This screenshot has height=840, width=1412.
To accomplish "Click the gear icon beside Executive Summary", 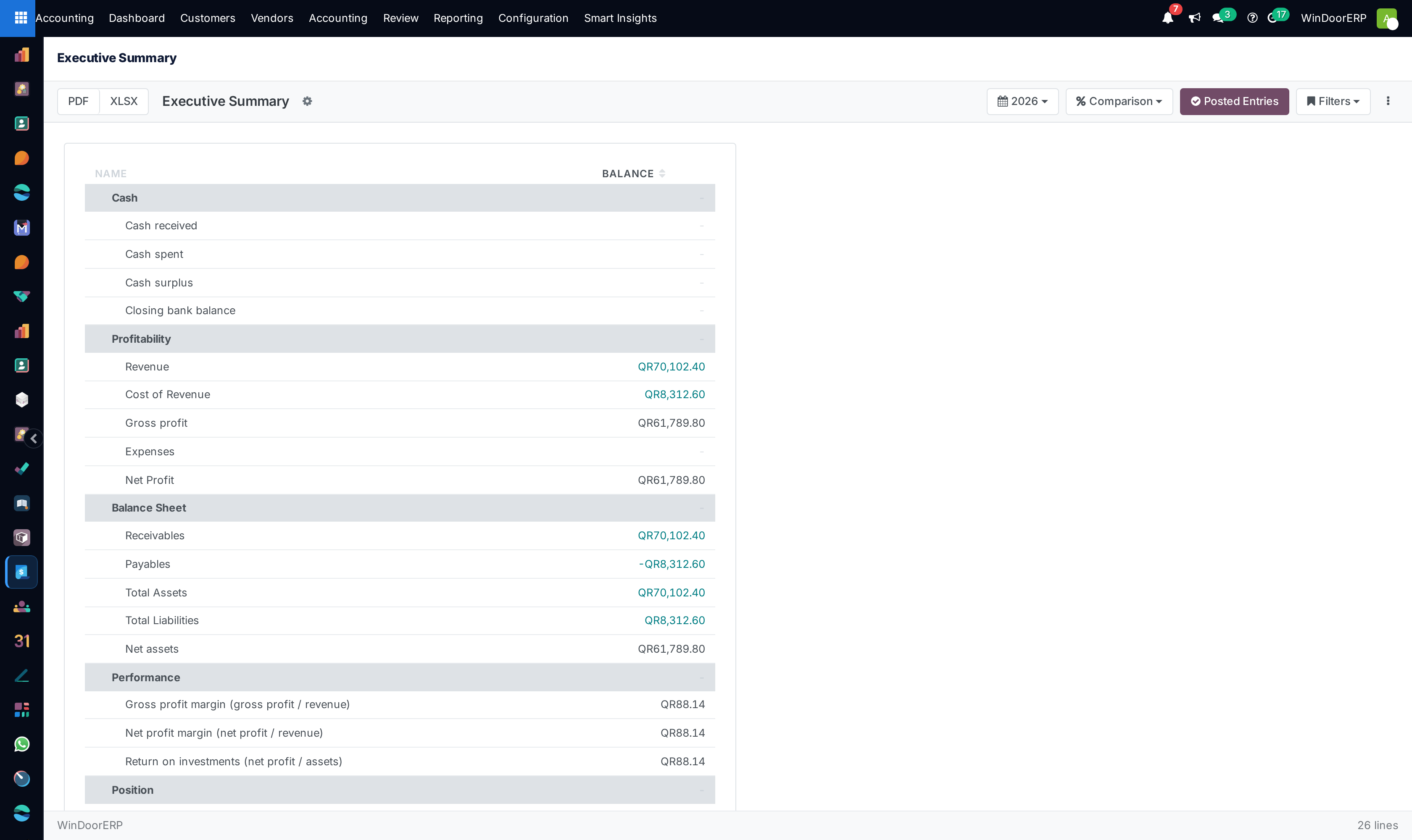I will point(307,101).
